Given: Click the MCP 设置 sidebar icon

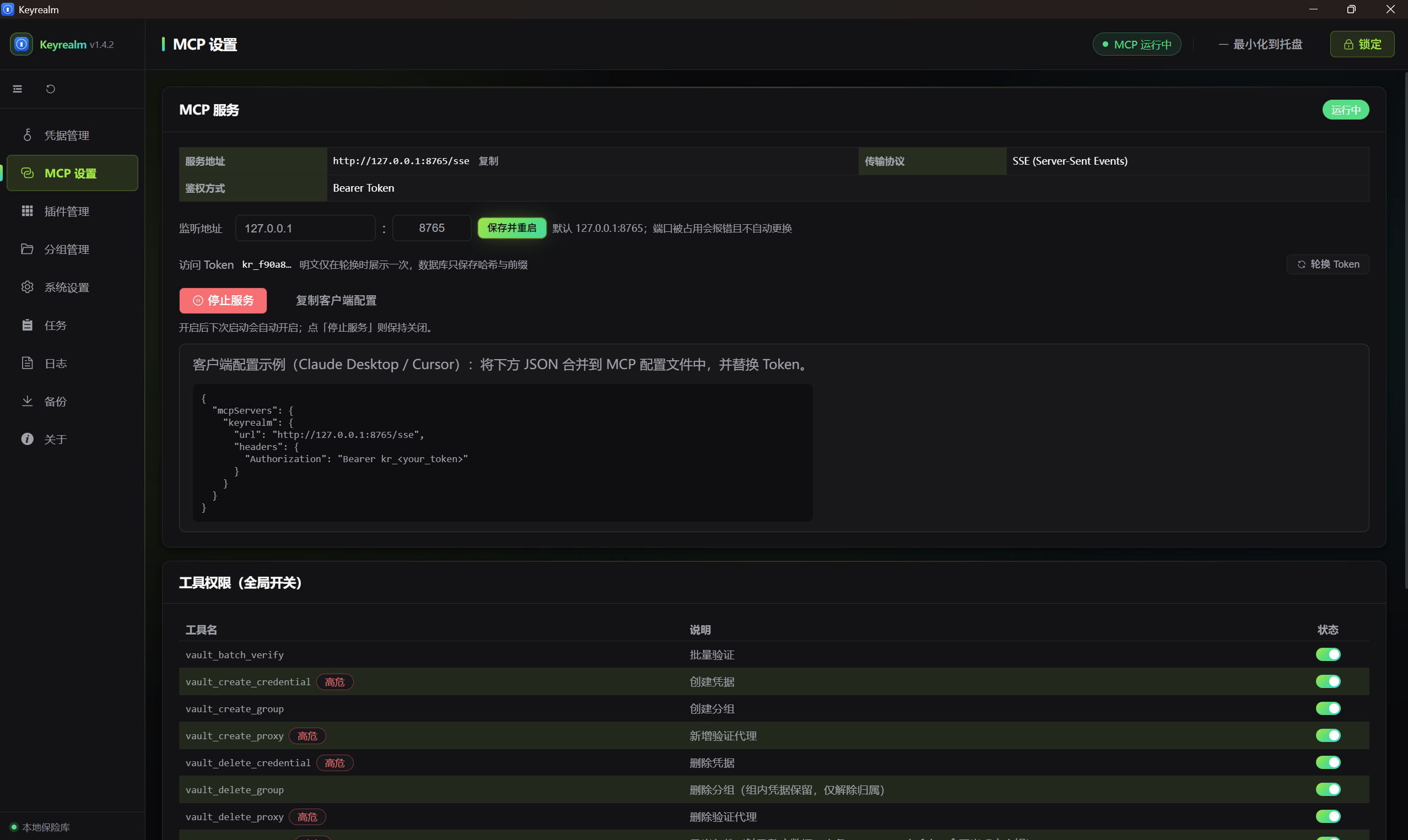Looking at the screenshot, I should click(x=27, y=172).
